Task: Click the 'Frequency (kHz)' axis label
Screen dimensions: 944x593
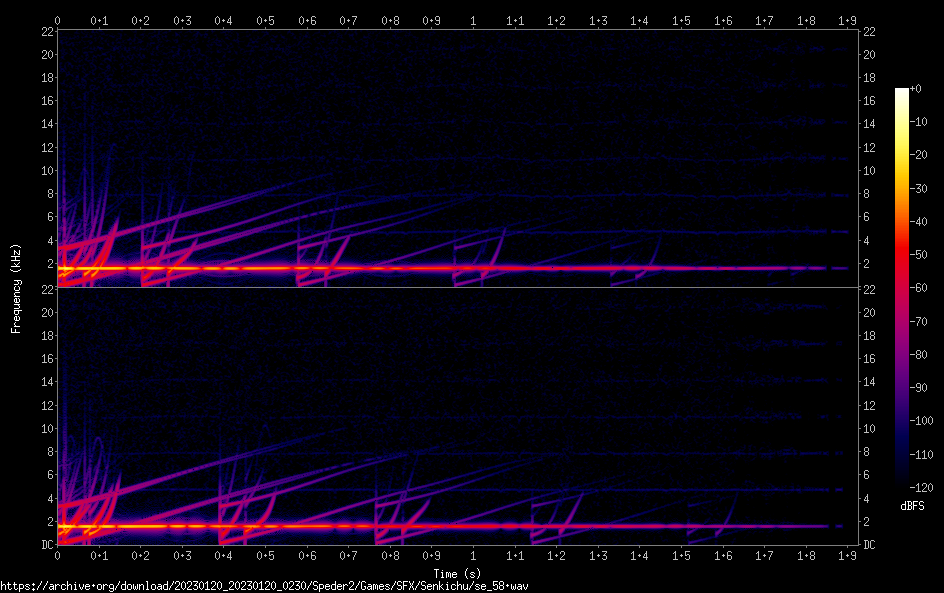Action: point(16,288)
